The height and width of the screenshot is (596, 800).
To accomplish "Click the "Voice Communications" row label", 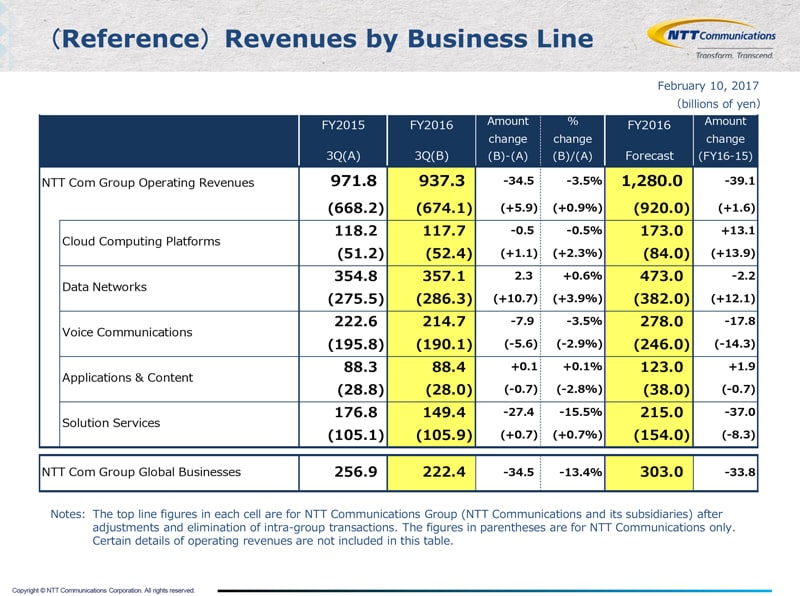I will (x=127, y=332).
